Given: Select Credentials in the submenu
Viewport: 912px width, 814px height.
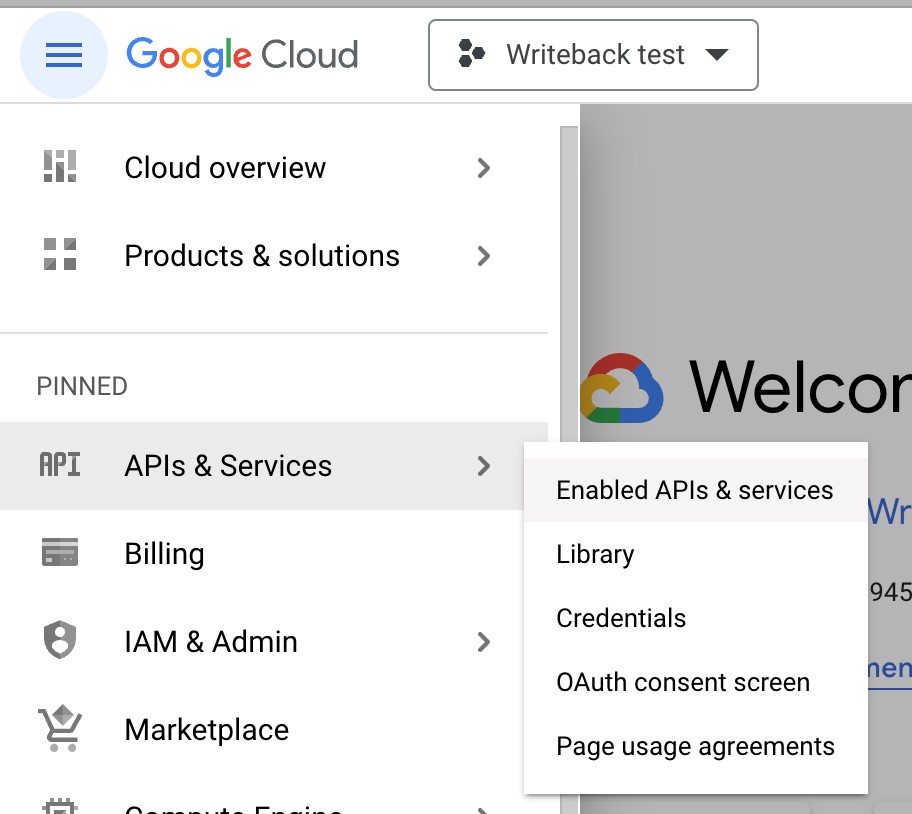Looking at the screenshot, I should [x=621, y=618].
